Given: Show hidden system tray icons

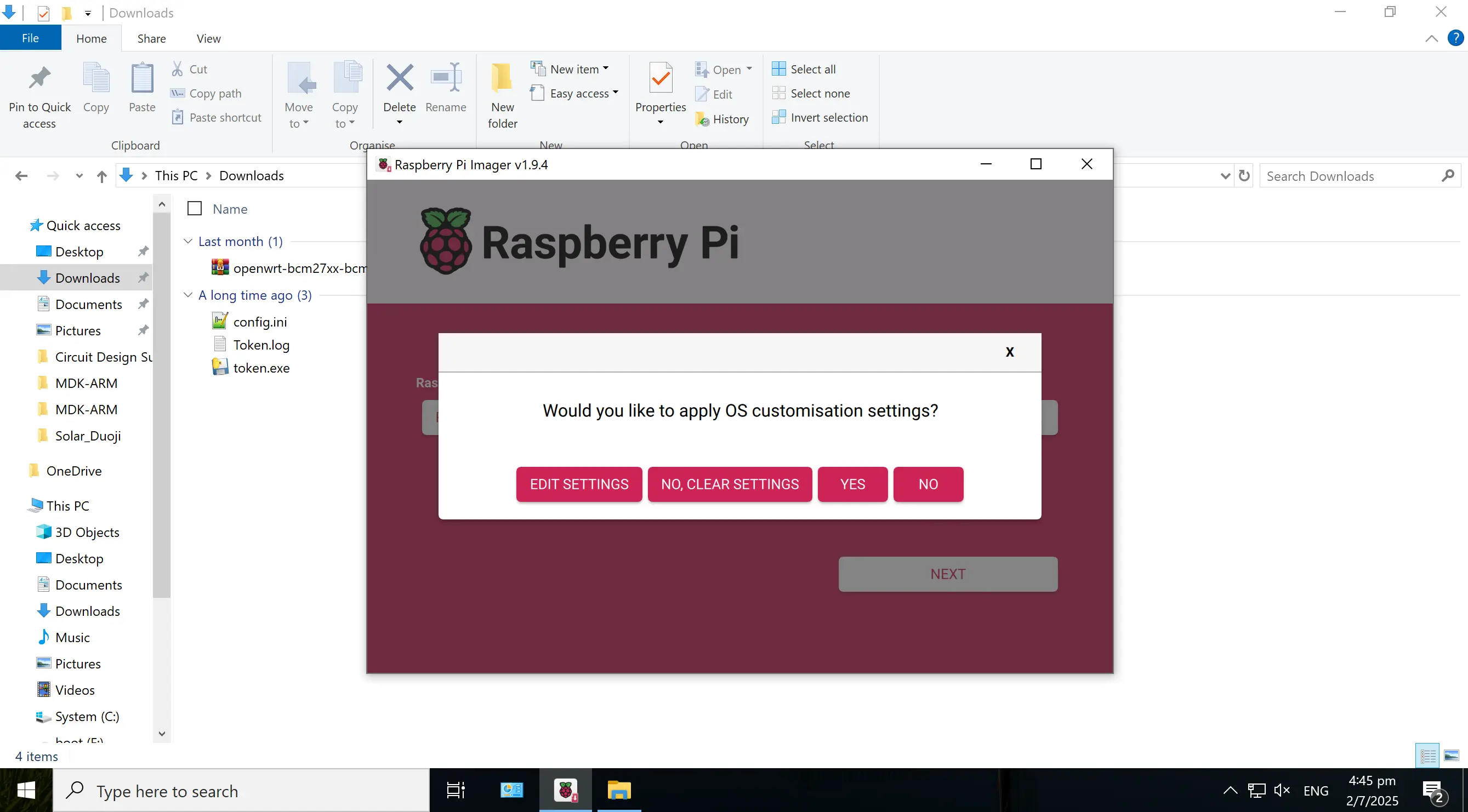Looking at the screenshot, I should [x=1230, y=791].
